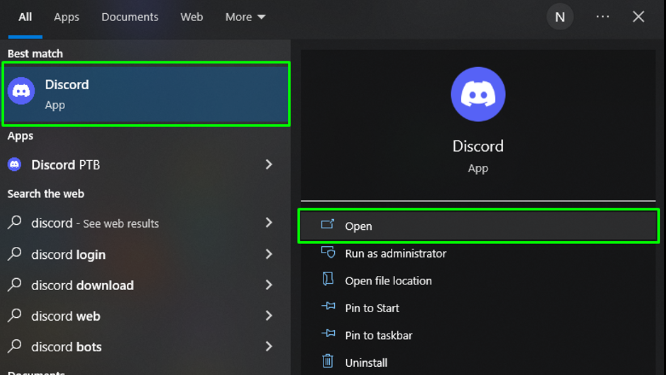Click the N user account avatar
The width and height of the screenshot is (666, 375).
point(560,17)
